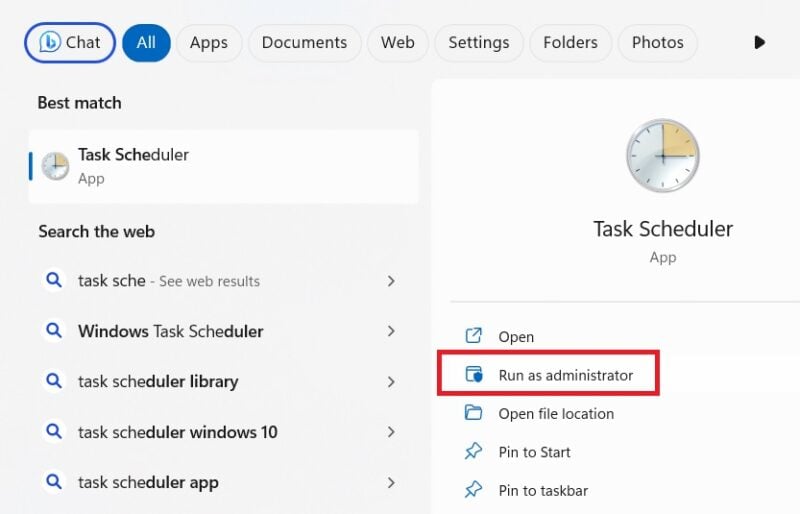
Task: Choose Pin to Start
Action: click(x=534, y=452)
